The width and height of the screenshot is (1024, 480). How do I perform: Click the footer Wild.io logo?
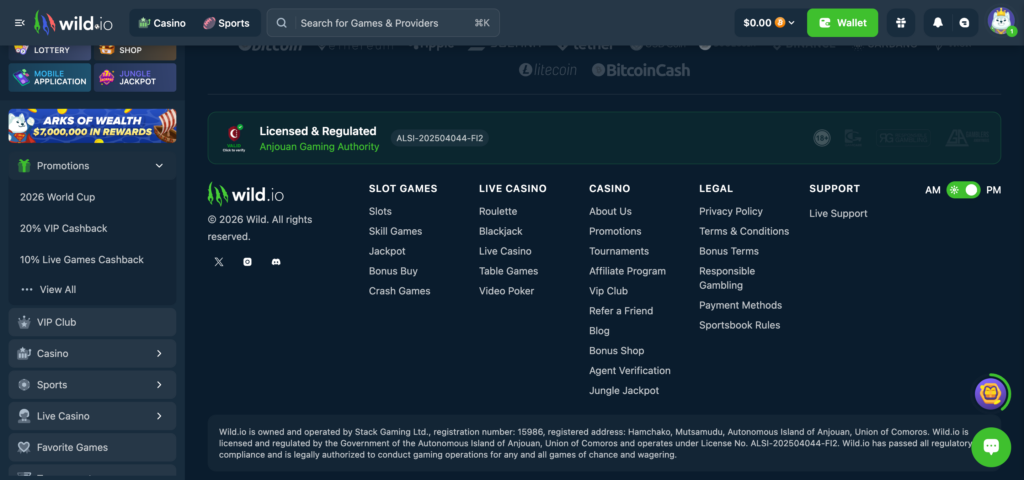coord(246,194)
